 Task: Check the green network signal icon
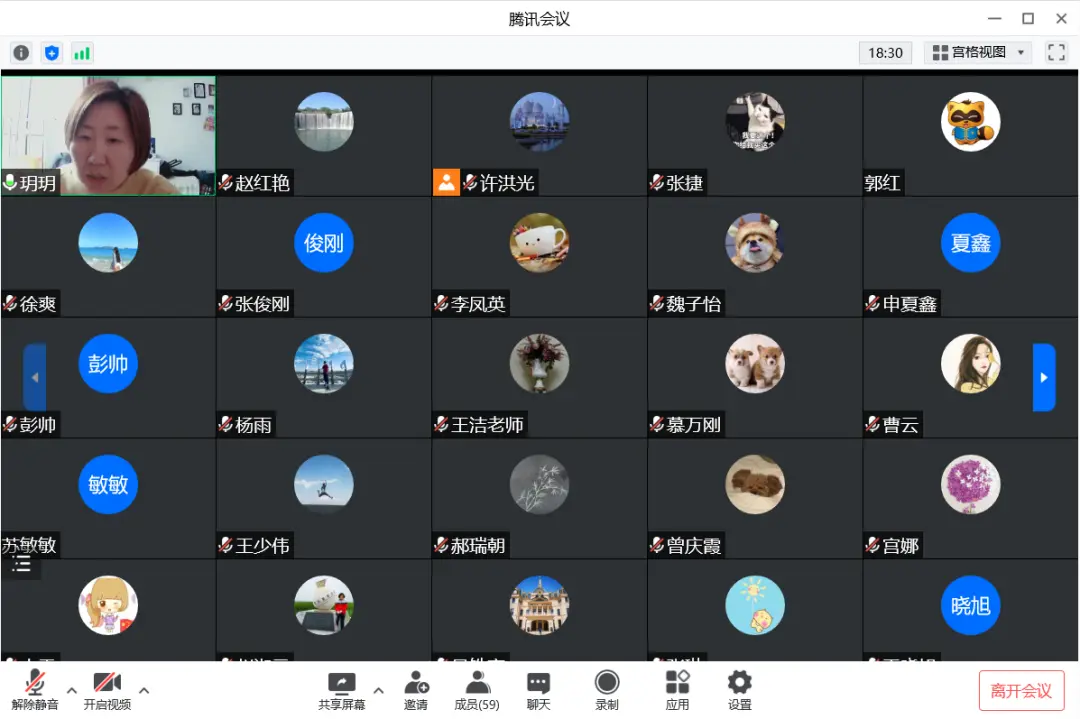(x=82, y=53)
